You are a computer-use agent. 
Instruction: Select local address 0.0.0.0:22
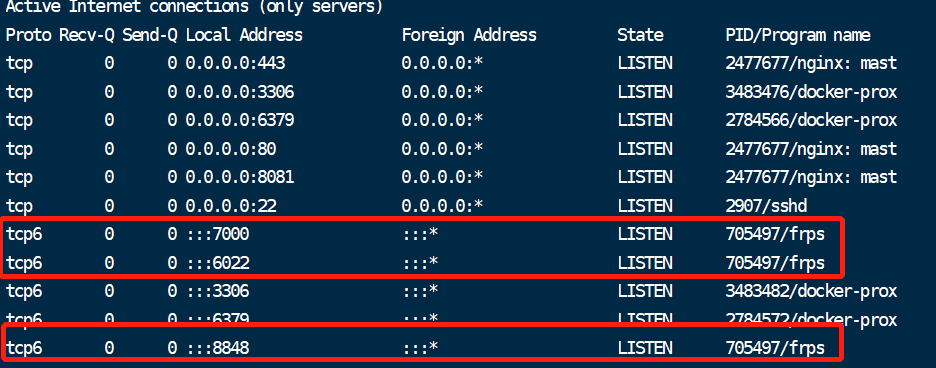coord(231,206)
